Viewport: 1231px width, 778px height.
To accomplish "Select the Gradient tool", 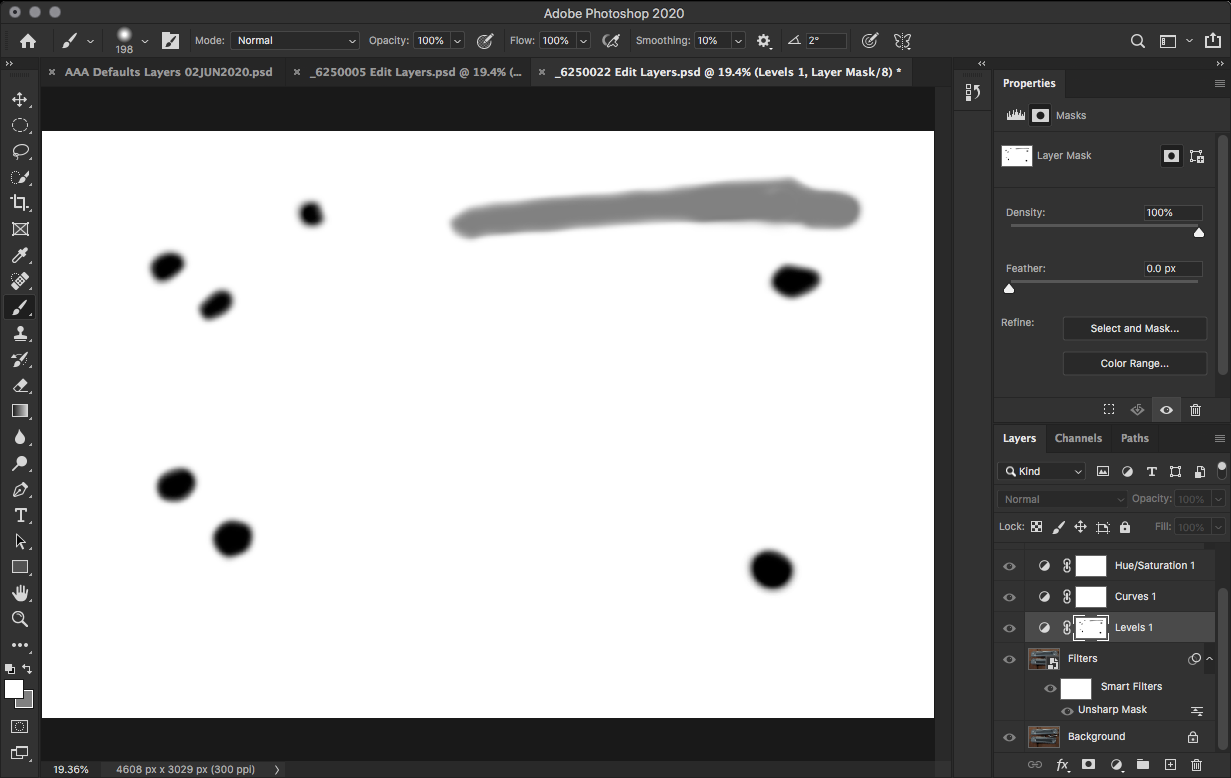I will pyautogui.click(x=20, y=411).
